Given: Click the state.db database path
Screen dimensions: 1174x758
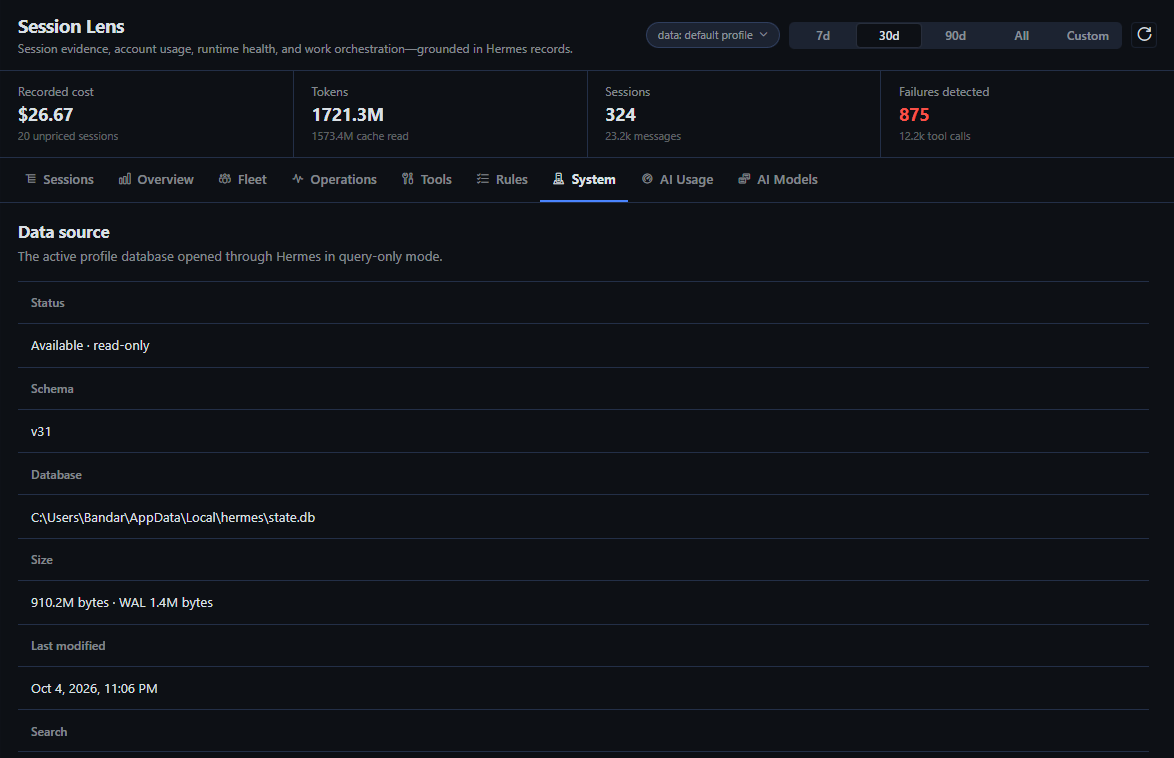Looking at the screenshot, I should 173,518.
